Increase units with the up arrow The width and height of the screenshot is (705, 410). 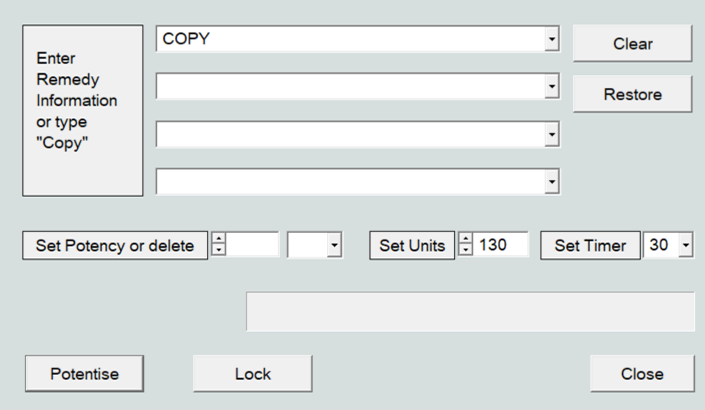point(465,239)
